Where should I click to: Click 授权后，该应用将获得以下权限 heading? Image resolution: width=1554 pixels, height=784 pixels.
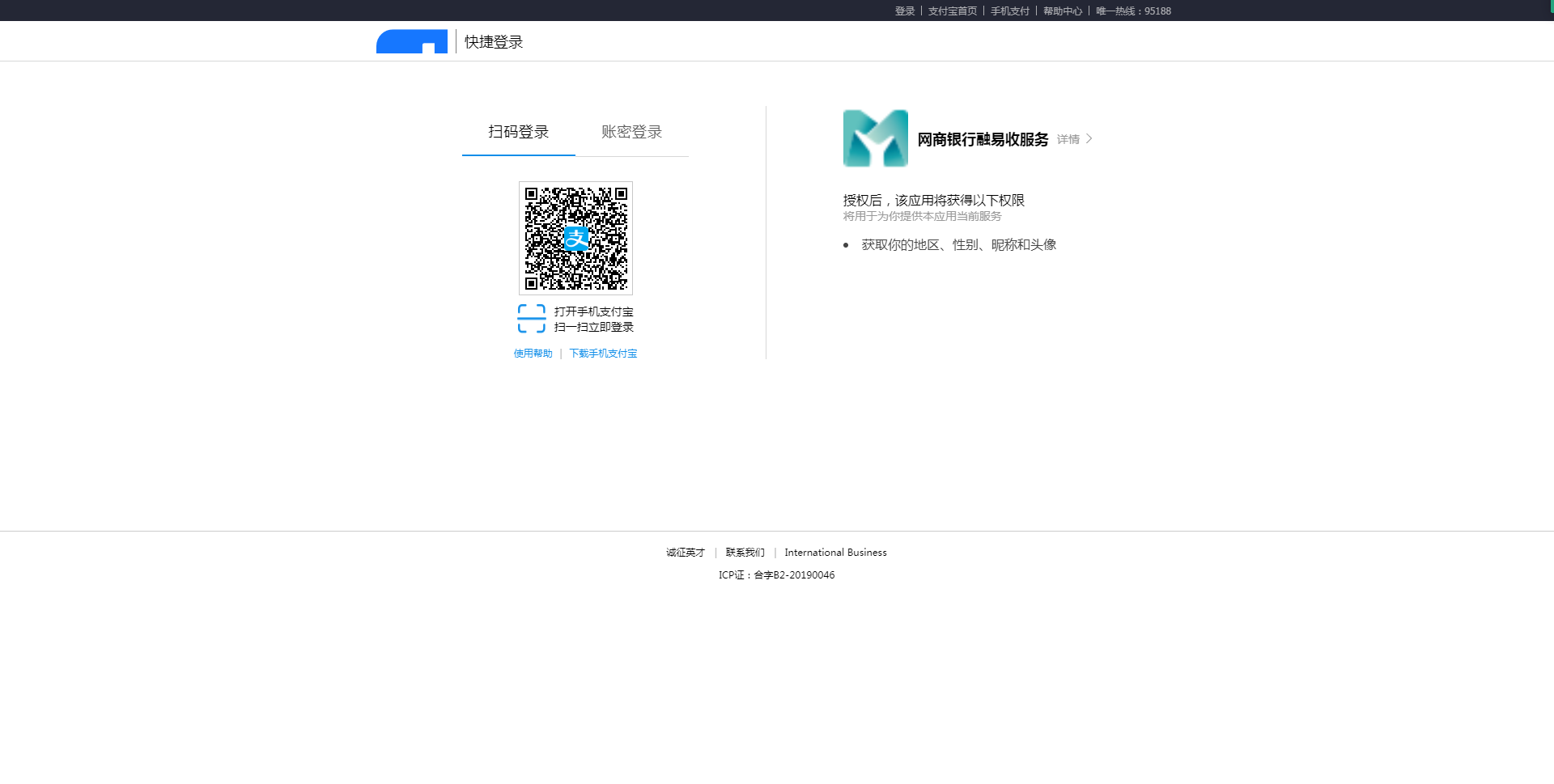tap(934, 201)
